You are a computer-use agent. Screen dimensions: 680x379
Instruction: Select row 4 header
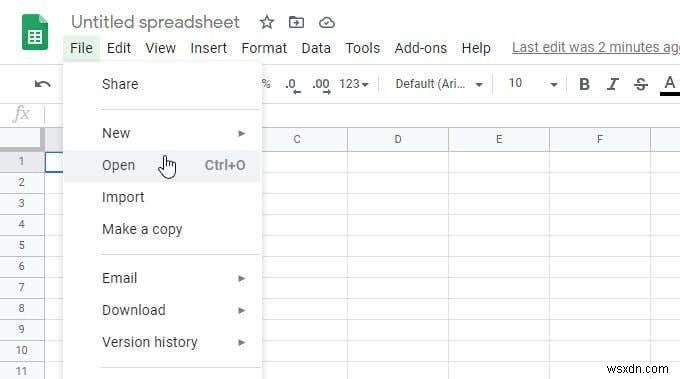tap(22, 224)
